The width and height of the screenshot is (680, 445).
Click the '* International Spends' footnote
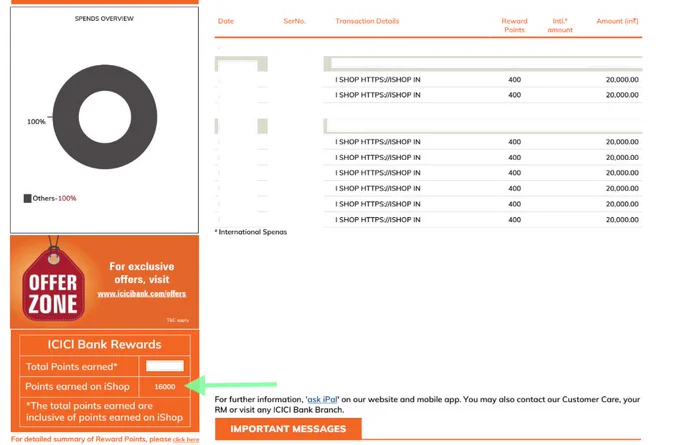coord(251,232)
